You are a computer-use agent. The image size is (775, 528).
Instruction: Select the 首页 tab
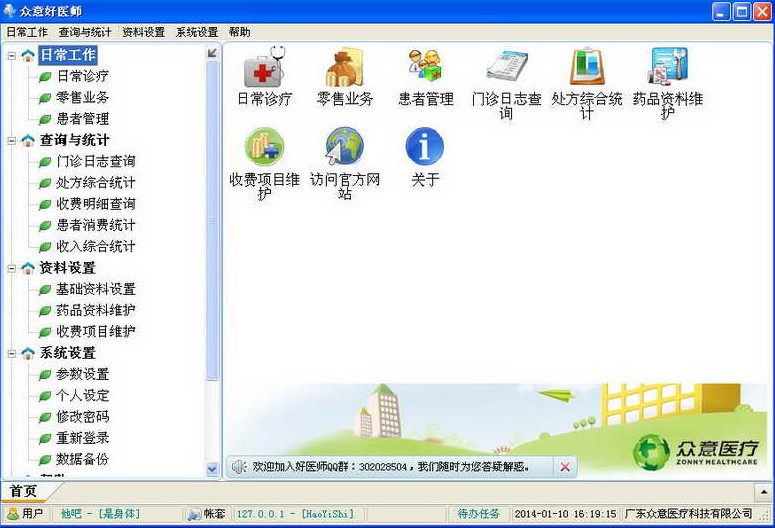(22, 491)
